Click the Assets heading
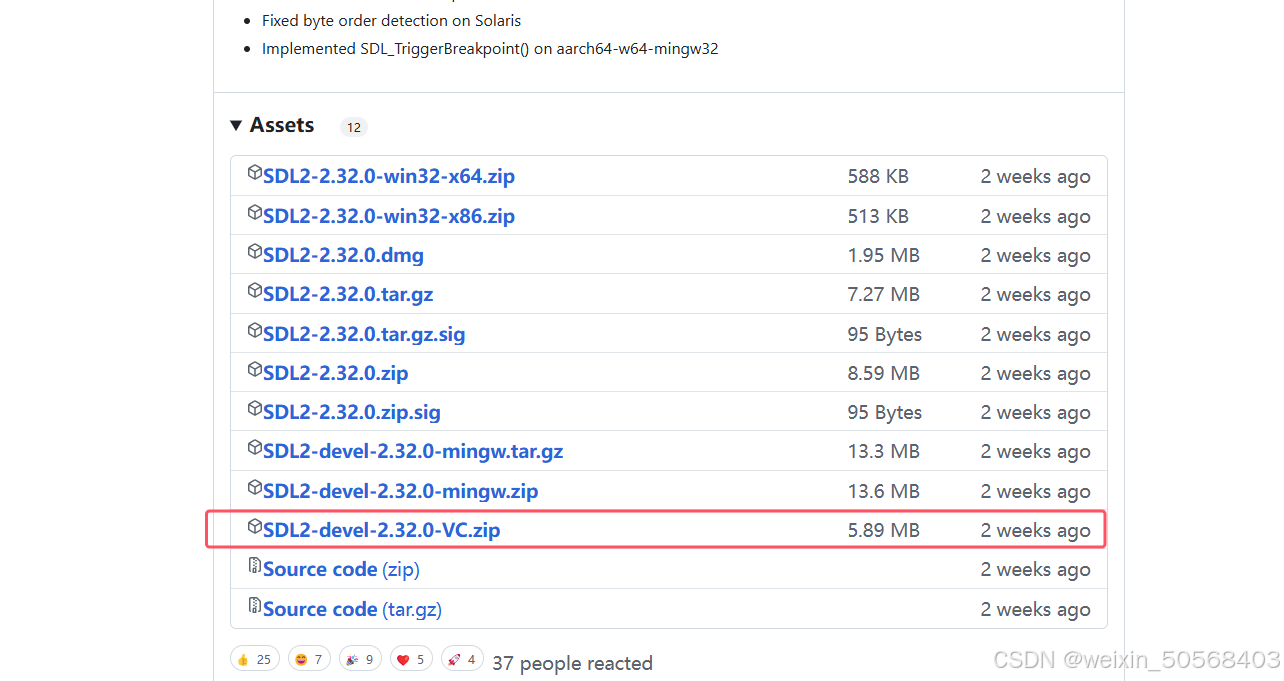The height and width of the screenshot is (681, 1284). pyautogui.click(x=282, y=125)
